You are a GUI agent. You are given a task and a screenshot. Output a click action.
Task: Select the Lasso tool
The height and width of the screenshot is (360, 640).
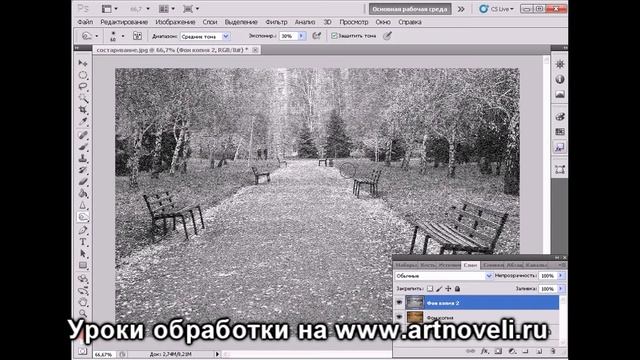point(83,87)
